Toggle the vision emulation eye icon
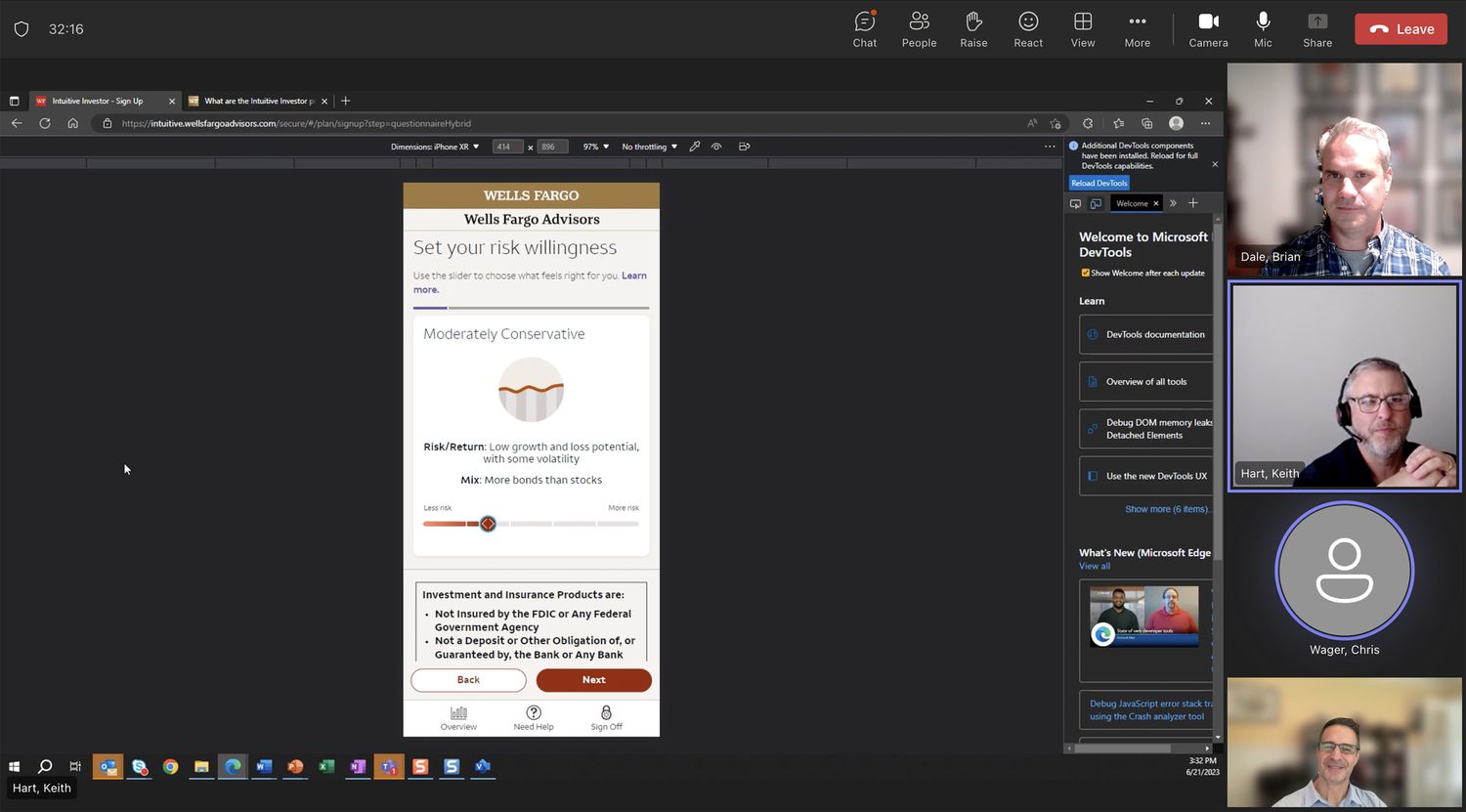Viewport: 1466px width, 812px height. tap(716, 147)
